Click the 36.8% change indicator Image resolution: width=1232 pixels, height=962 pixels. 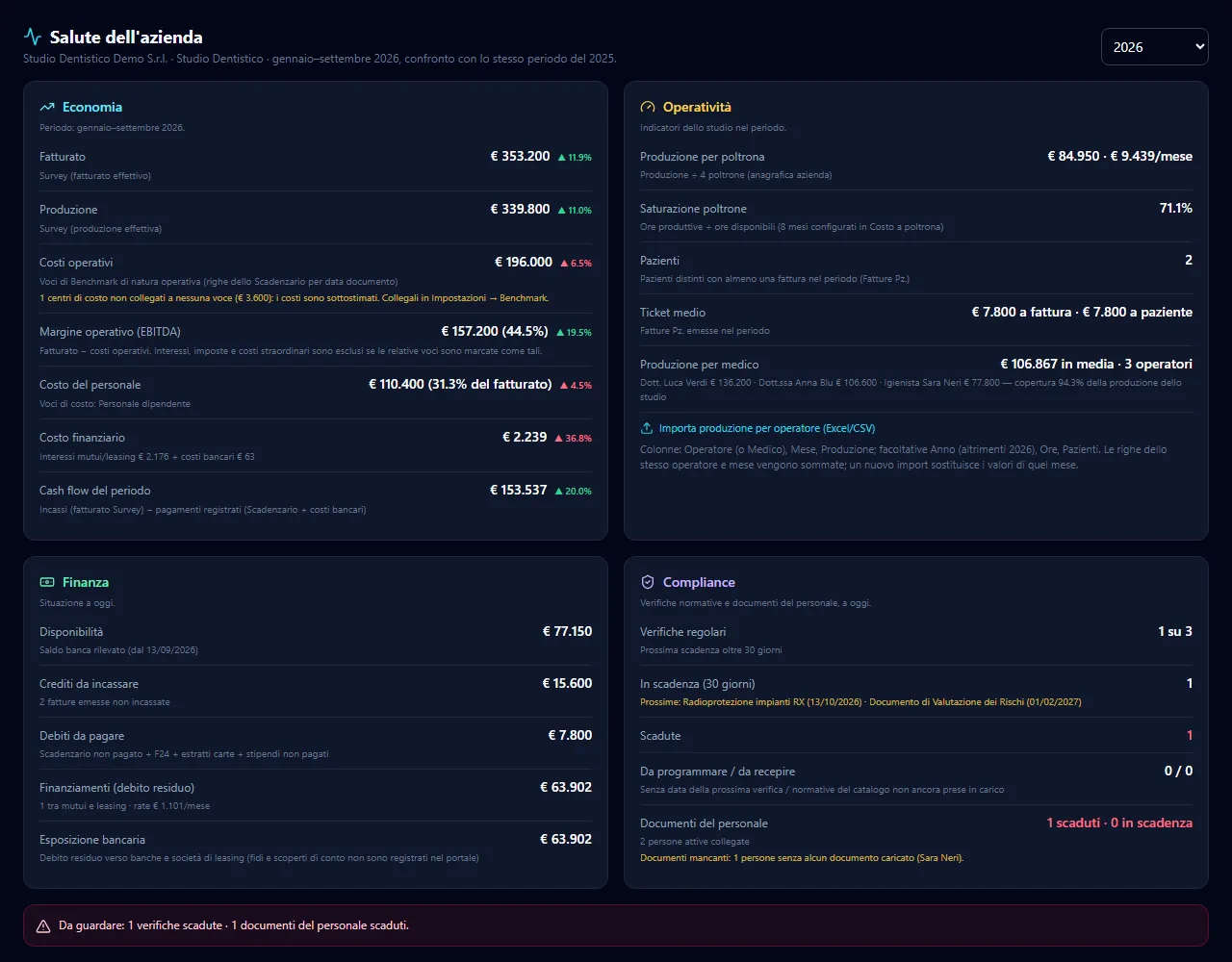[x=573, y=438]
